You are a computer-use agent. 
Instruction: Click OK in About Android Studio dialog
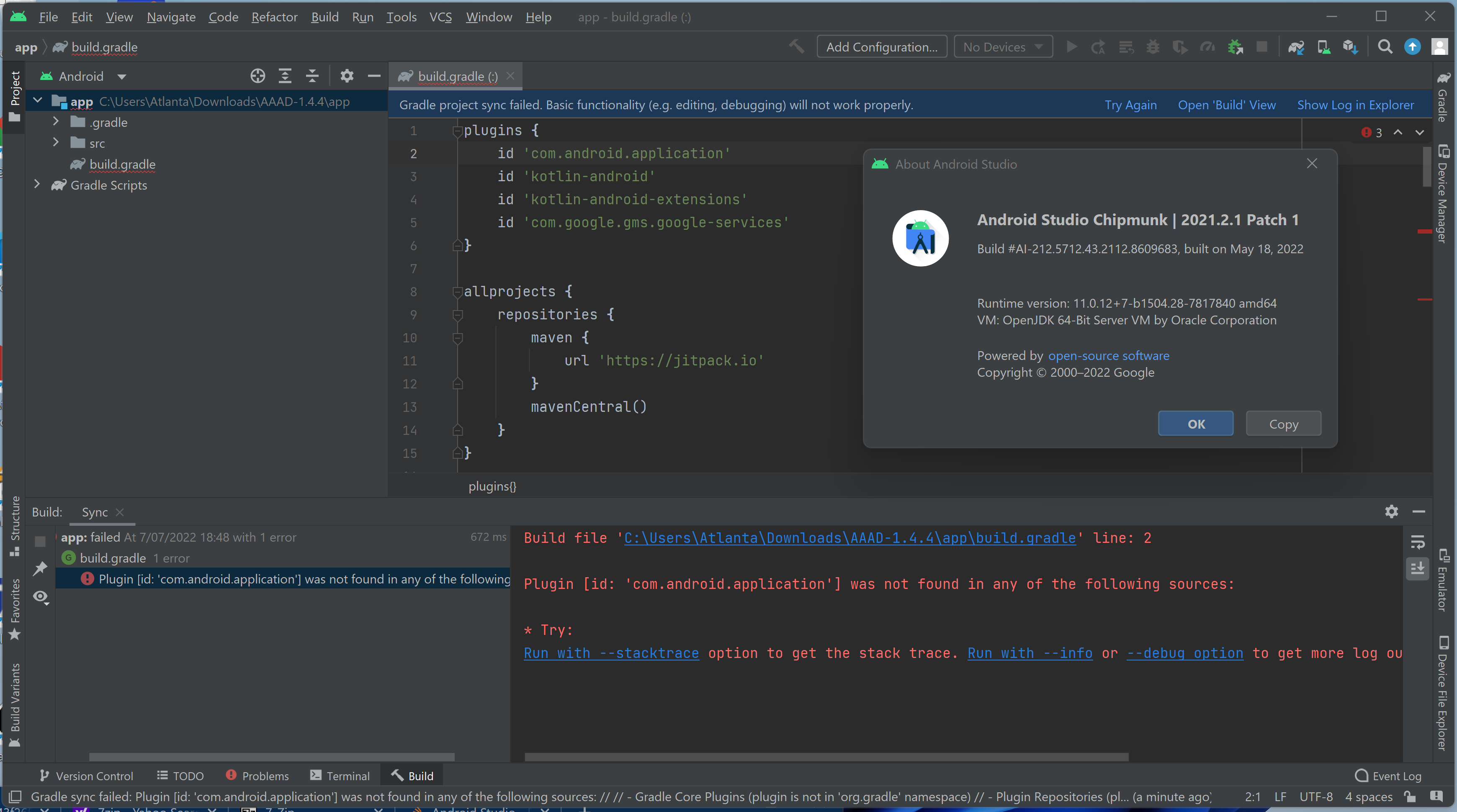point(1195,424)
